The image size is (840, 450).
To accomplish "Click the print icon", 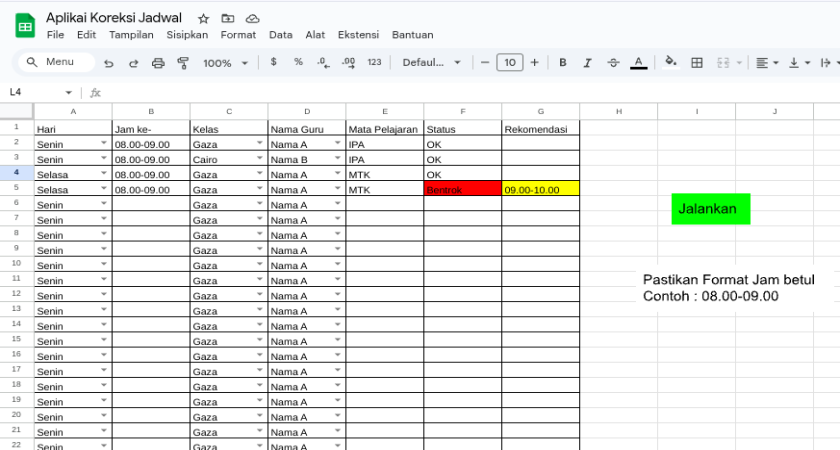I will click(x=158, y=63).
